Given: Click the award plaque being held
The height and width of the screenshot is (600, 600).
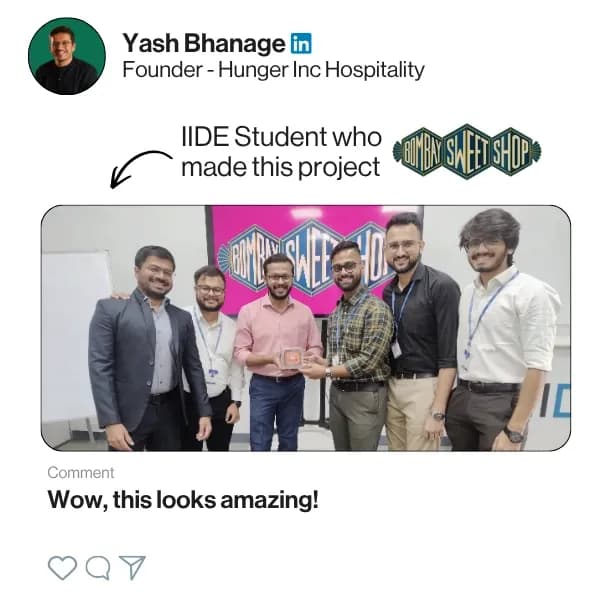Looking at the screenshot, I should click(290, 359).
